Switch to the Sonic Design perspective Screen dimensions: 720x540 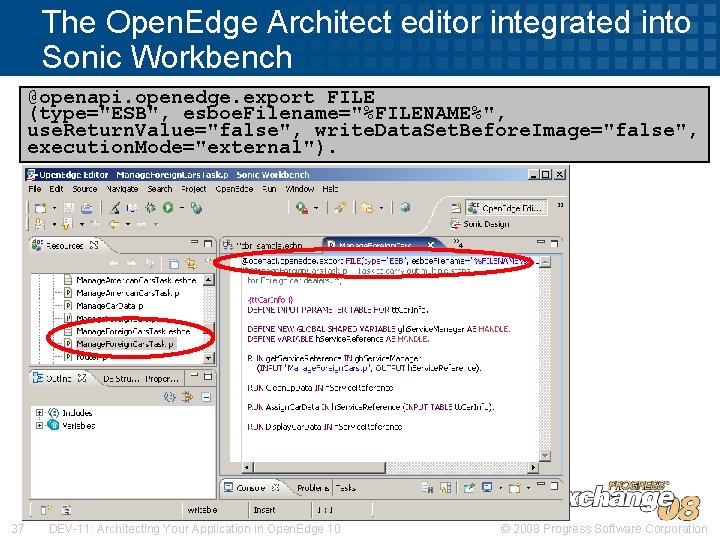tap(481, 224)
